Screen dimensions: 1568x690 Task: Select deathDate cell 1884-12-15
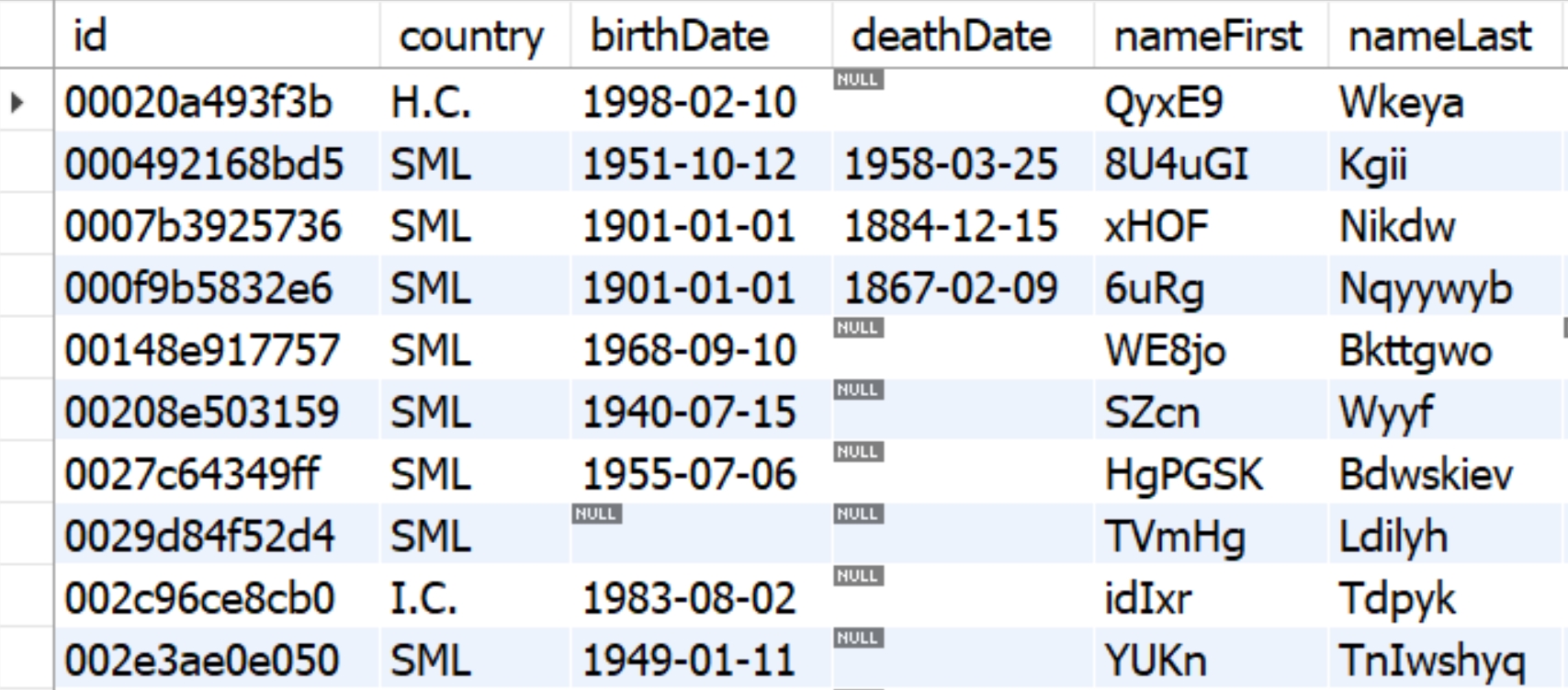click(x=951, y=227)
